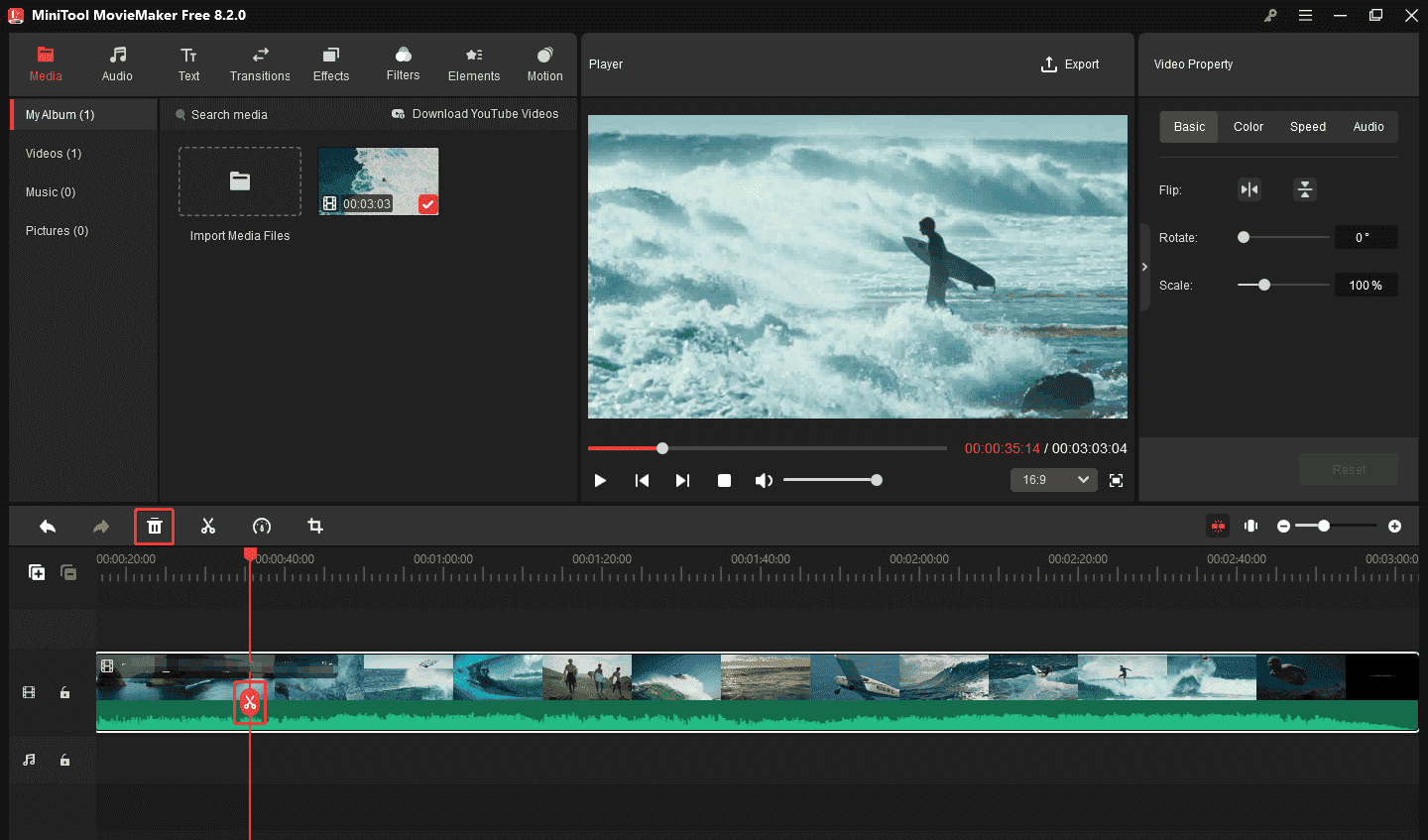Click the scale 100 % value field

click(1366, 285)
